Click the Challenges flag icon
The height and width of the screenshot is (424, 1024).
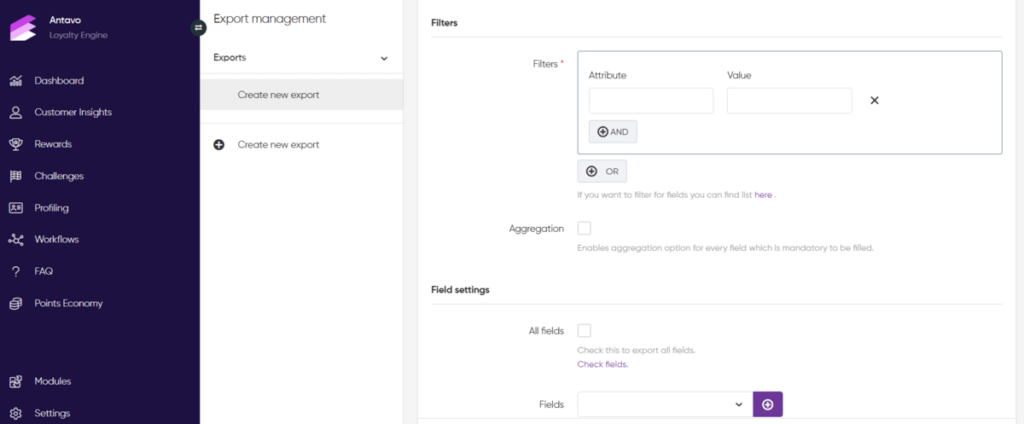[x=16, y=176]
